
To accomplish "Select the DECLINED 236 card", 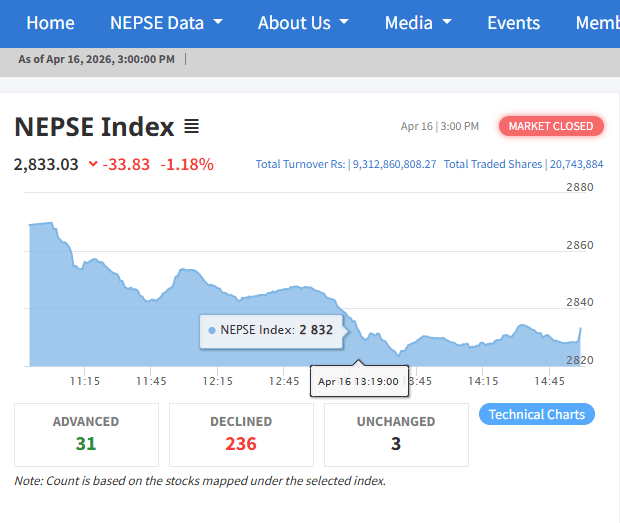I will click(241, 435).
